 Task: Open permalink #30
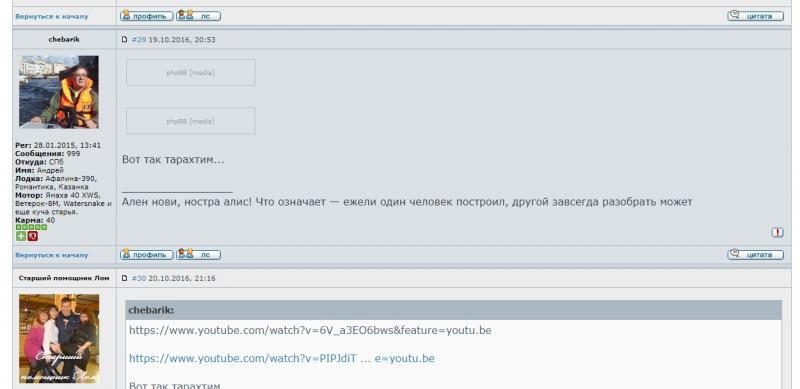coord(139,278)
